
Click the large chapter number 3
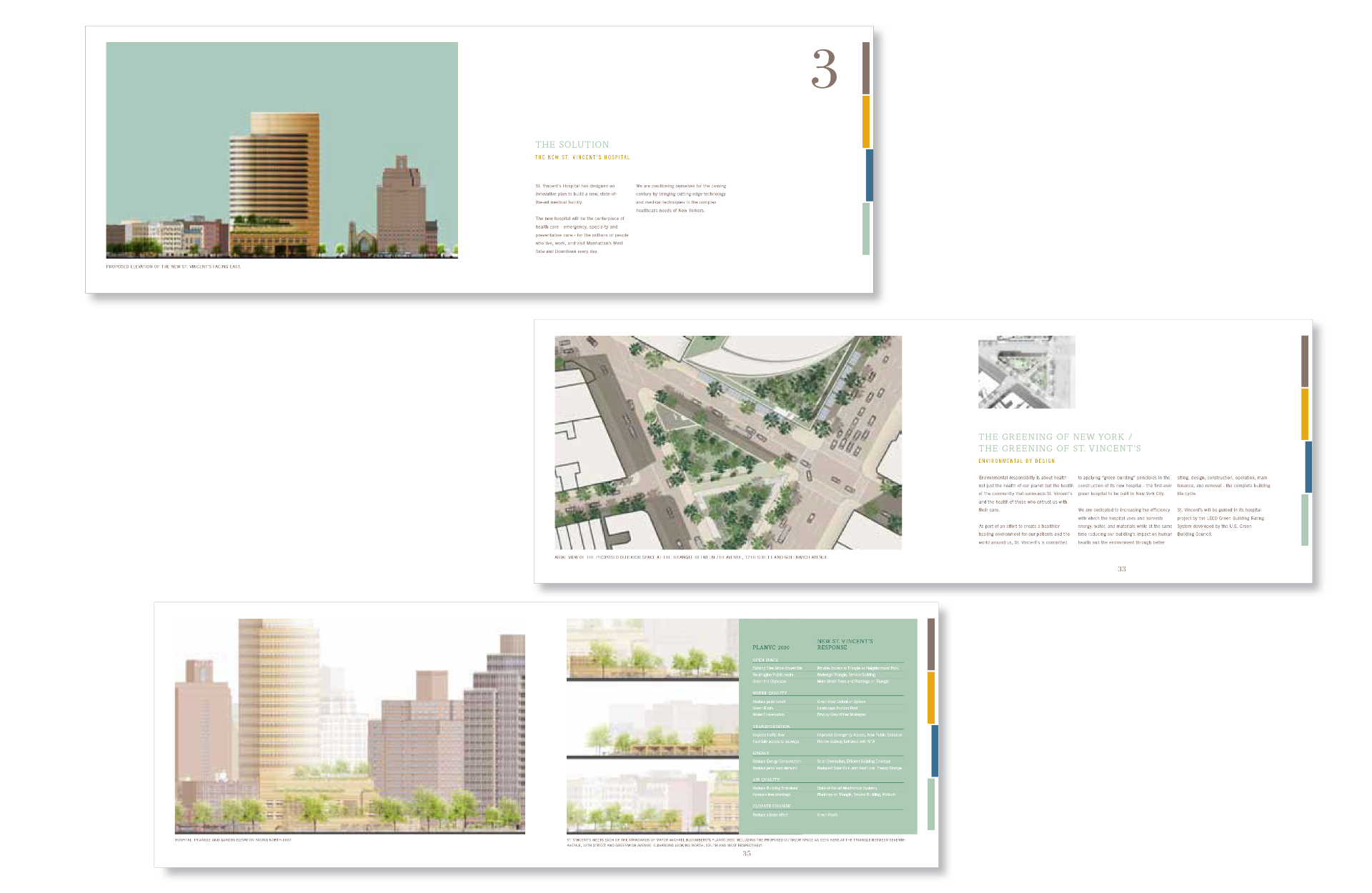pyautogui.click(x=824, y=69)
